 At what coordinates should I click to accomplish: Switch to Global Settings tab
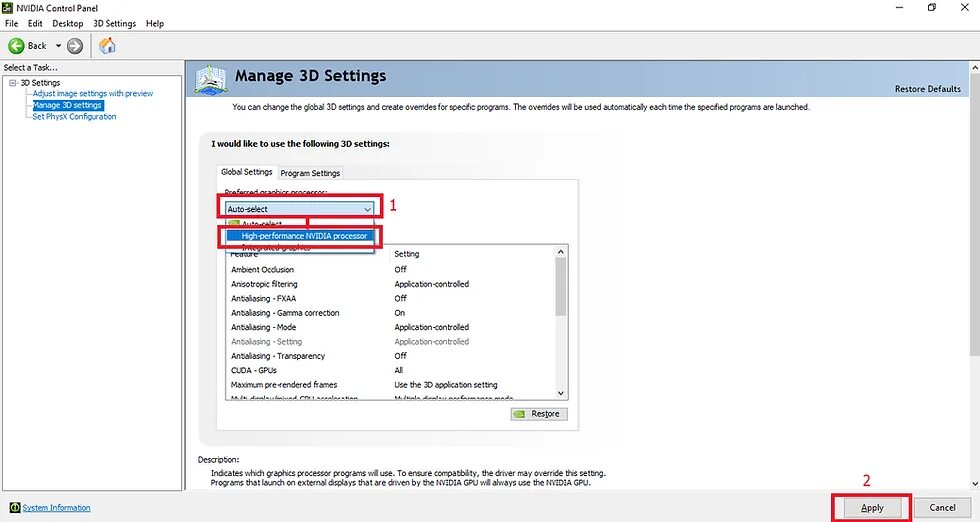(246, 172)
